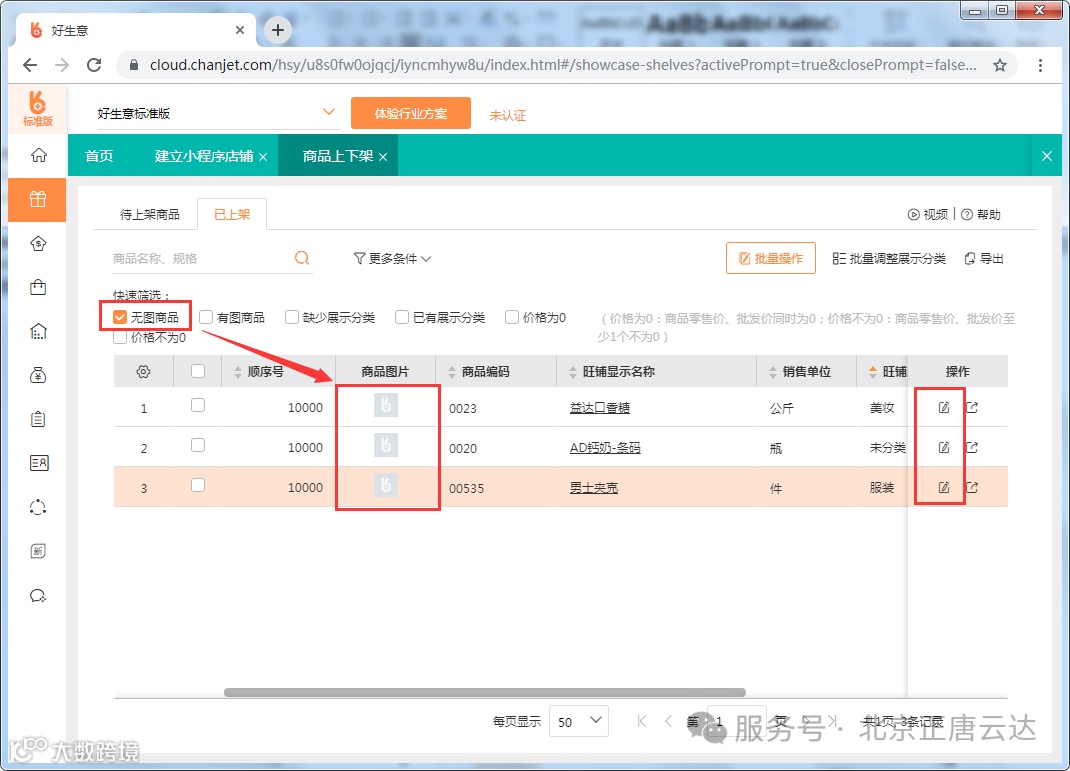This screenshot has width=1070, height=771.
Task: Uncheck 无图商品 filter
Action: click(x=120, y=317)
